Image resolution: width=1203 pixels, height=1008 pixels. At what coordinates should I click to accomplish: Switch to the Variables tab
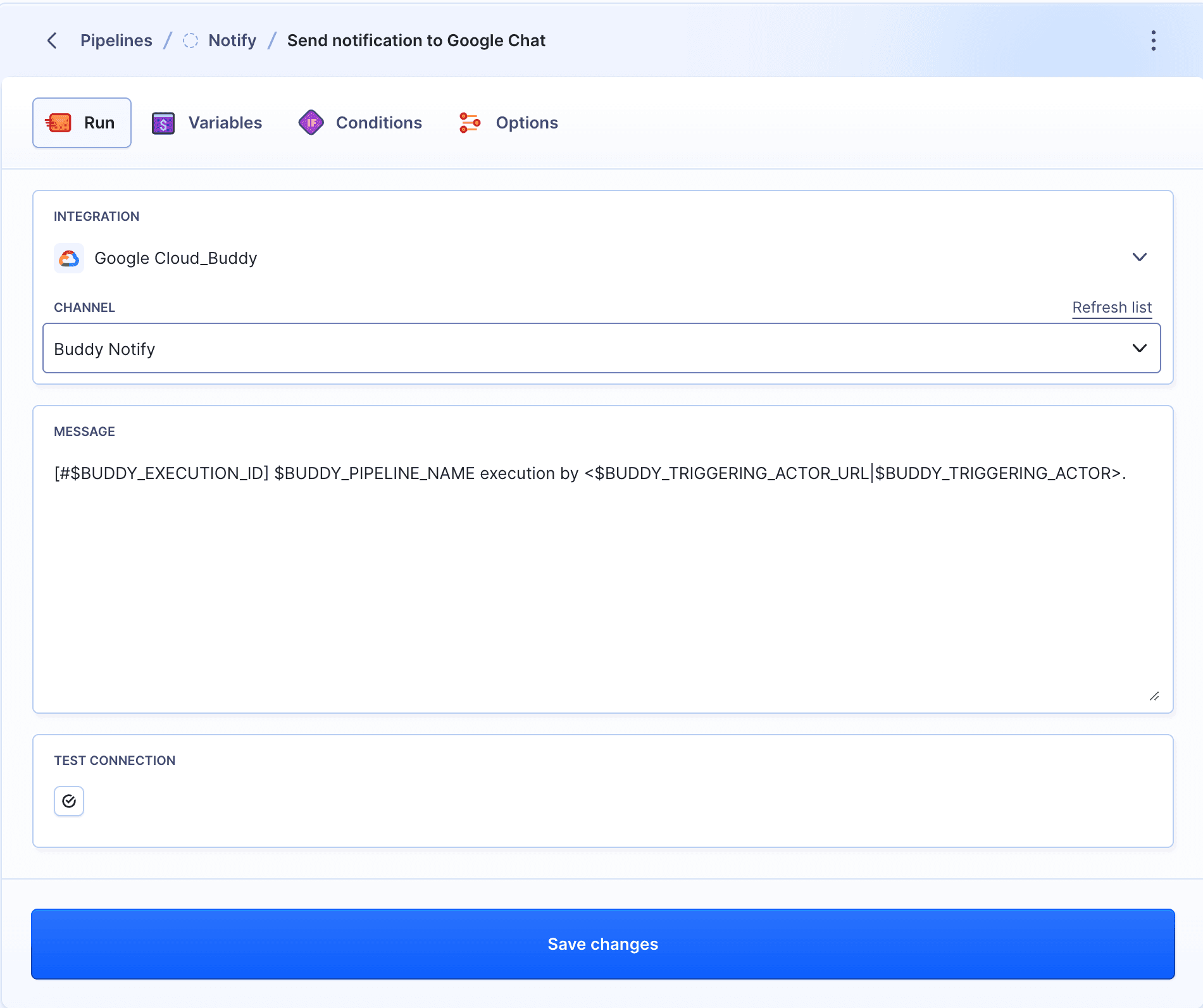click(x=225, y=122)
